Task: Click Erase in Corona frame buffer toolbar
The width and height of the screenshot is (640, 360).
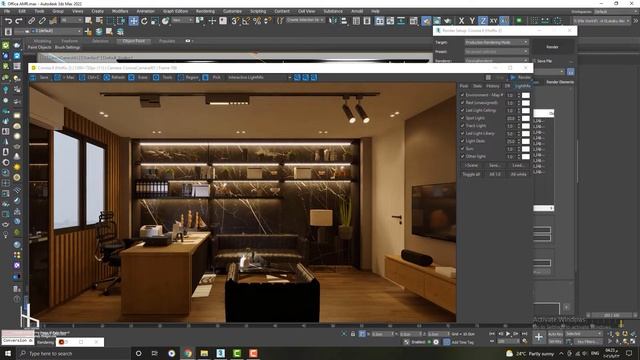Action: pos(138,78)
